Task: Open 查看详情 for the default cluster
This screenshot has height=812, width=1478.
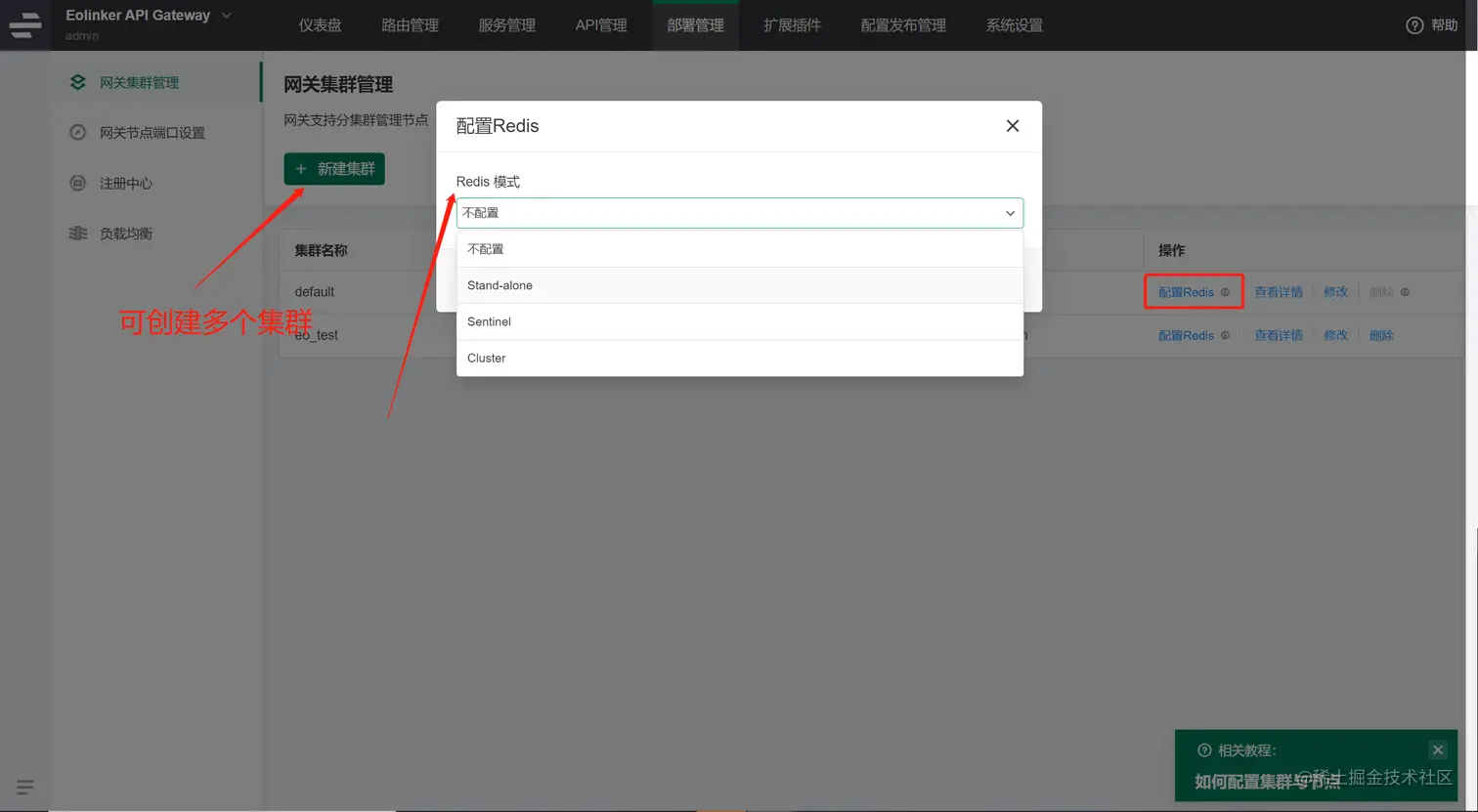Action: coord(1278,291)
